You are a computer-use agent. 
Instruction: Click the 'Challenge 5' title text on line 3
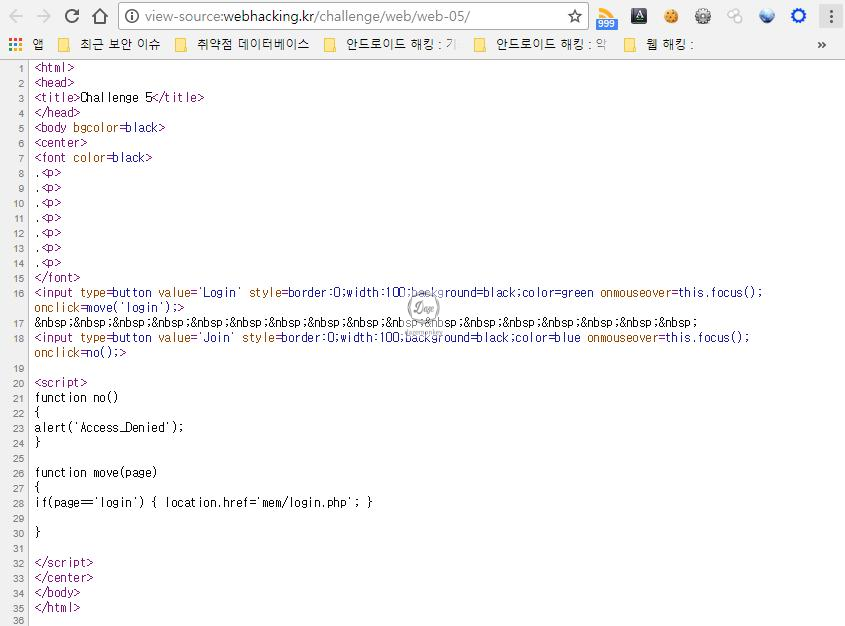point(117,98)
